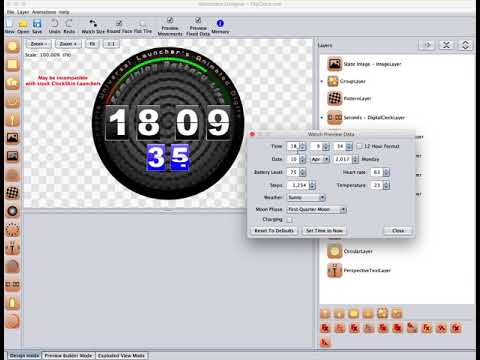This screenshot has height=360, width=480.
Task: Click the Set Time to Now button
Action: (324, 231)
